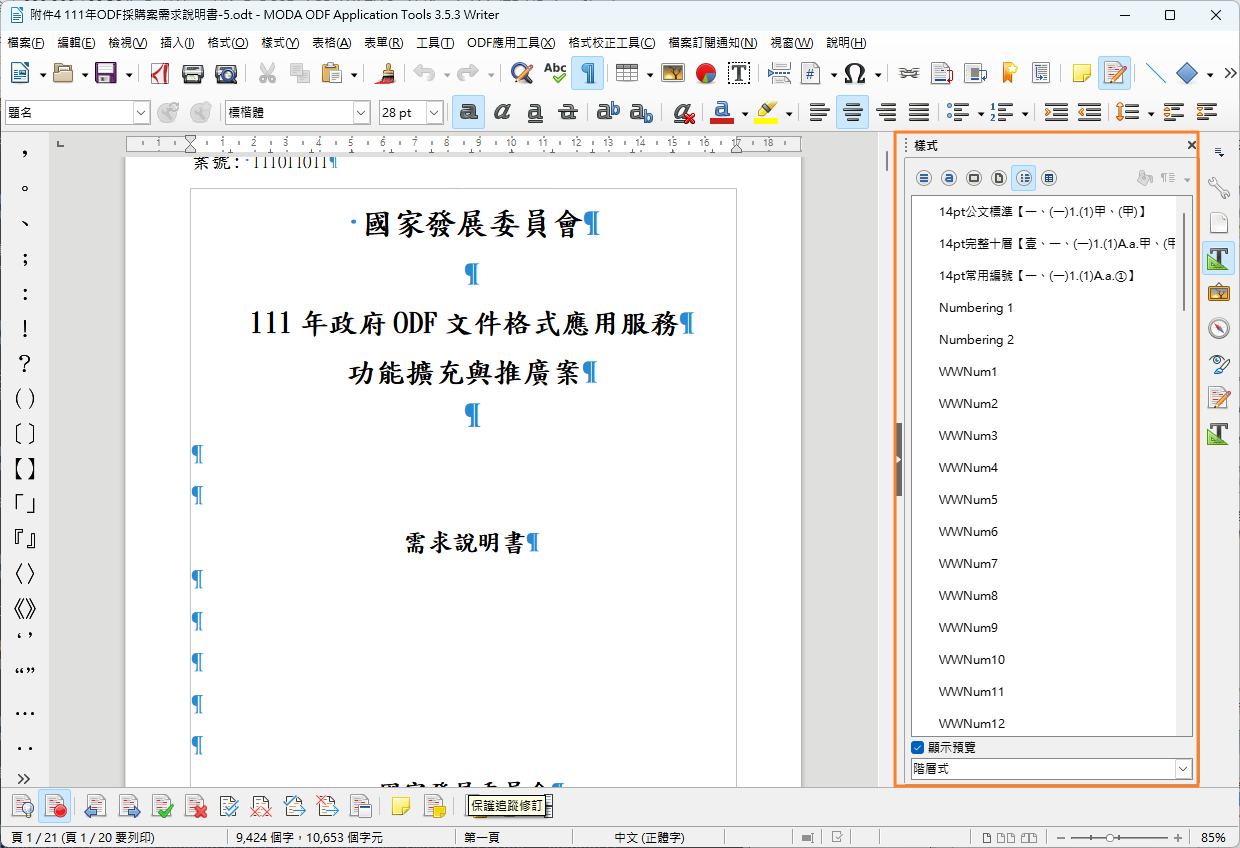1240x848 pixels.
Task: Click the Print icon in toolbar
Action: coord(193,73)
